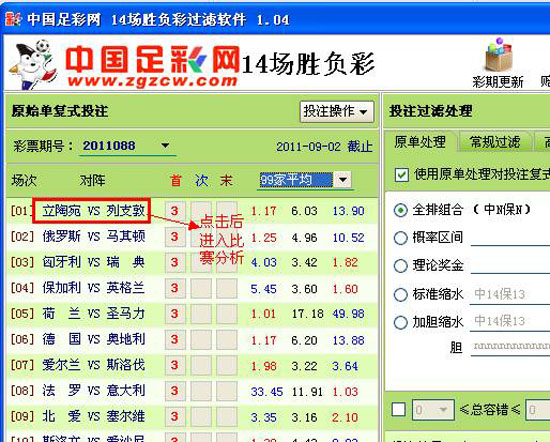
Task: Click the 总容错 upper bound field
Action: 537,409
